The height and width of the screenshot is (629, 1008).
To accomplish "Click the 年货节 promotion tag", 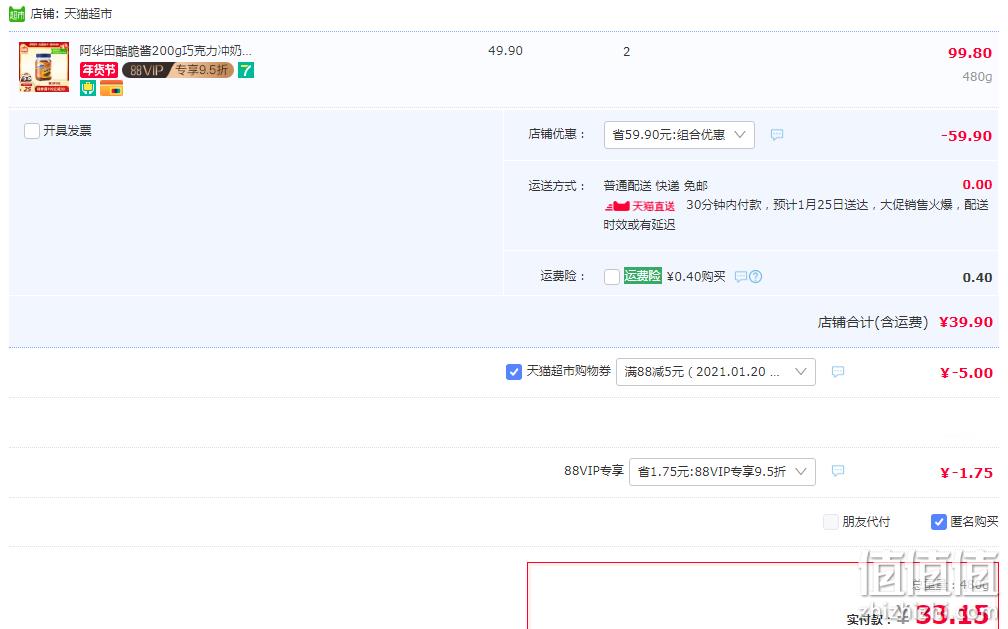I will (98, 69).
